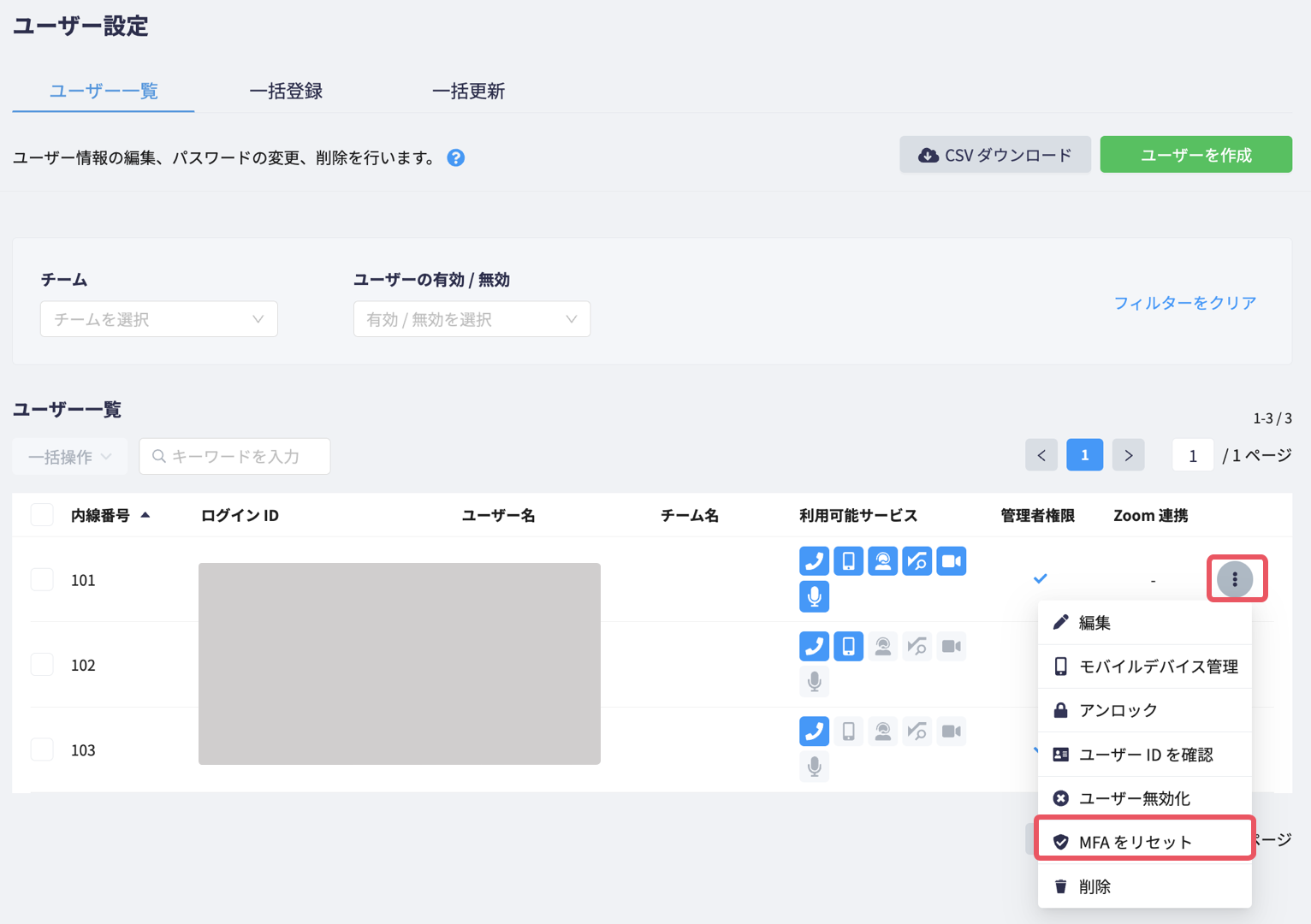Click the headset operator icon for user 101

882,561
